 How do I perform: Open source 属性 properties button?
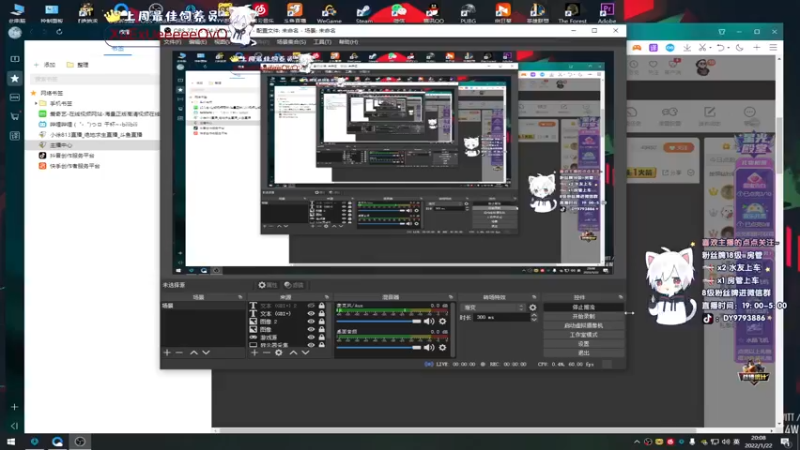267,285
